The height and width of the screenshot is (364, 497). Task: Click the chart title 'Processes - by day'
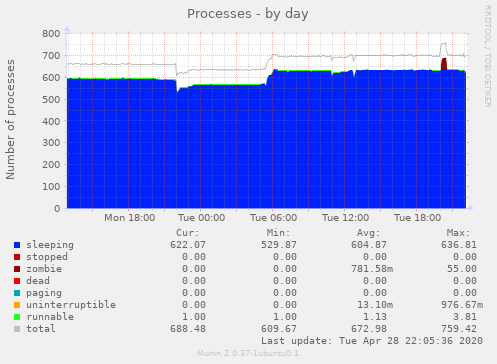click(247, 14)
